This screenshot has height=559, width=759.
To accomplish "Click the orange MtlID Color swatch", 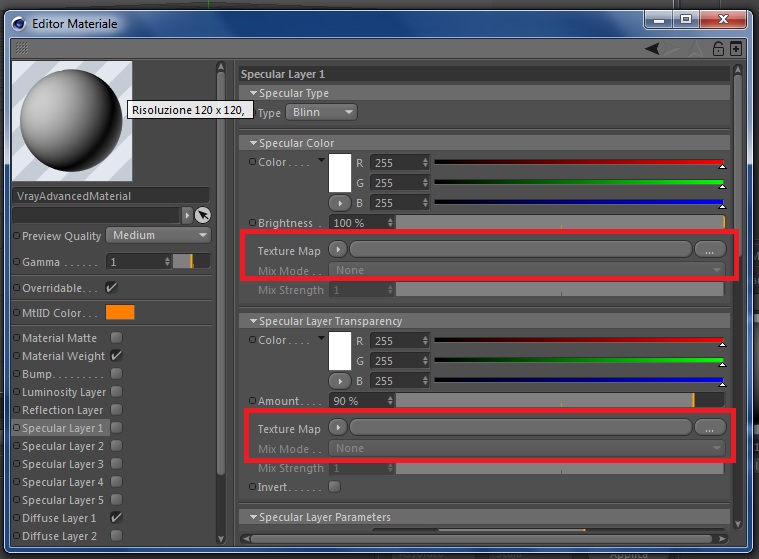I will pyautogui.click(x=120, y=312).
